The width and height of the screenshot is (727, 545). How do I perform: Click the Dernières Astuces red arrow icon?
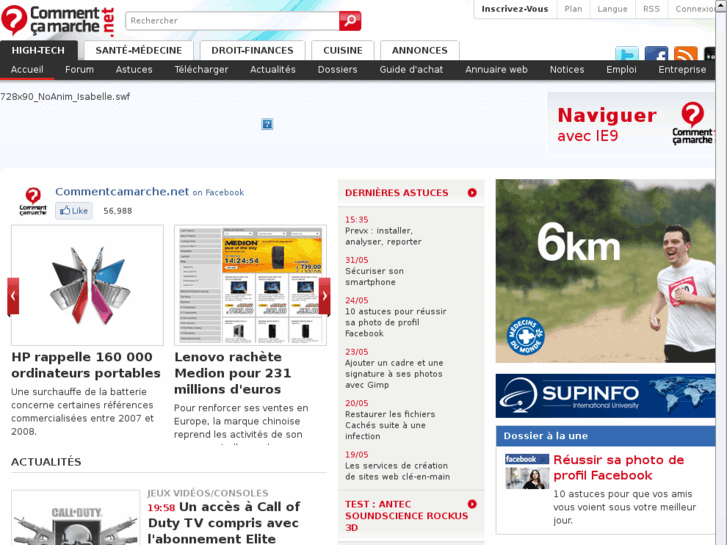(472, 192)
